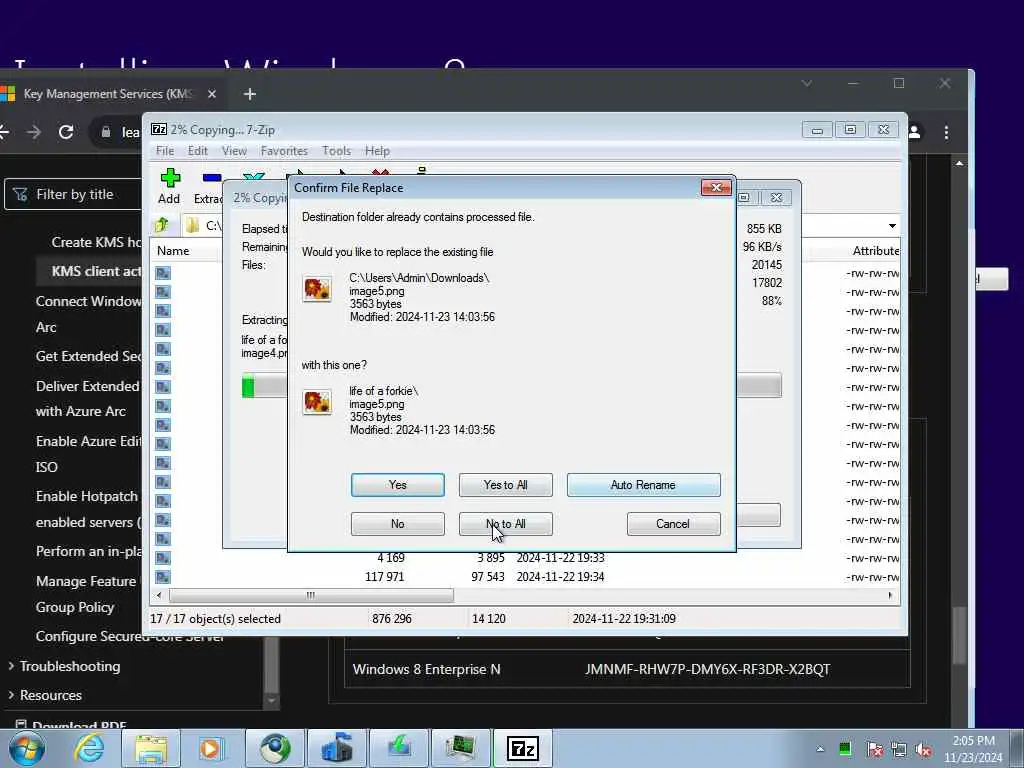Click the site lock icon in the address bar

106,132
